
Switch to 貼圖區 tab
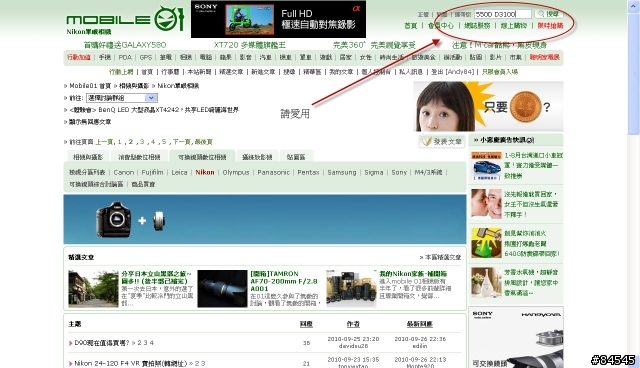pyautogui.click(x=296, y=157)
